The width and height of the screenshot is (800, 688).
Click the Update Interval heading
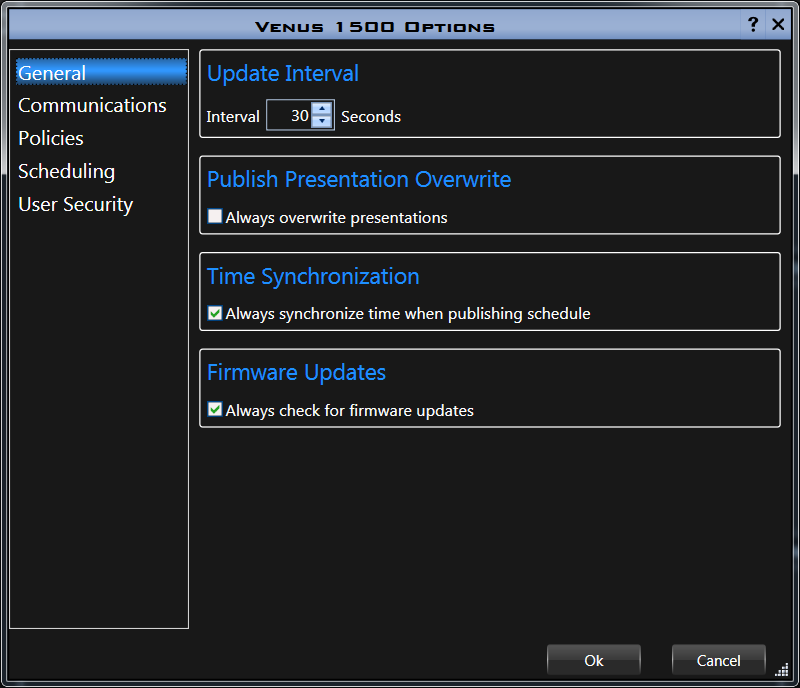click(283, 74)
